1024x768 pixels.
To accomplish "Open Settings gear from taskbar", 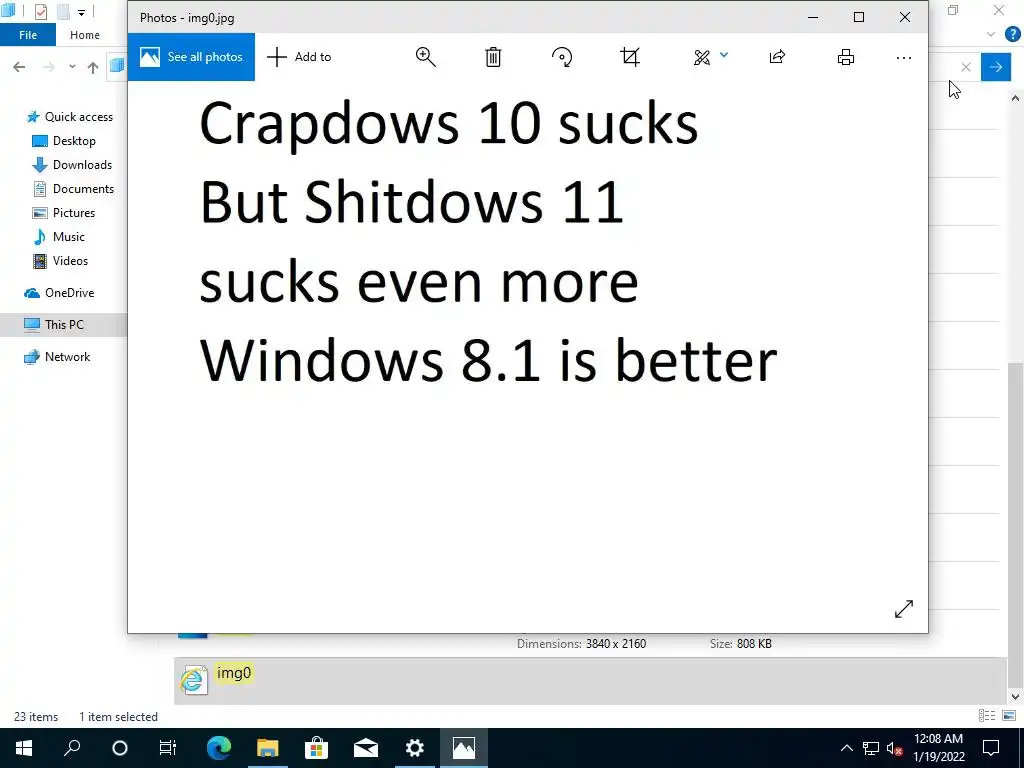I will (415, 748).
